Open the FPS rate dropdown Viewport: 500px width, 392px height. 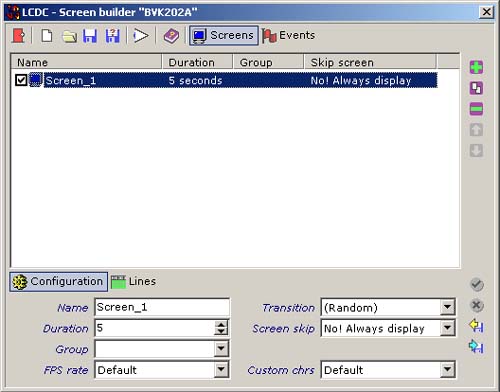click(x=221, y=369)
